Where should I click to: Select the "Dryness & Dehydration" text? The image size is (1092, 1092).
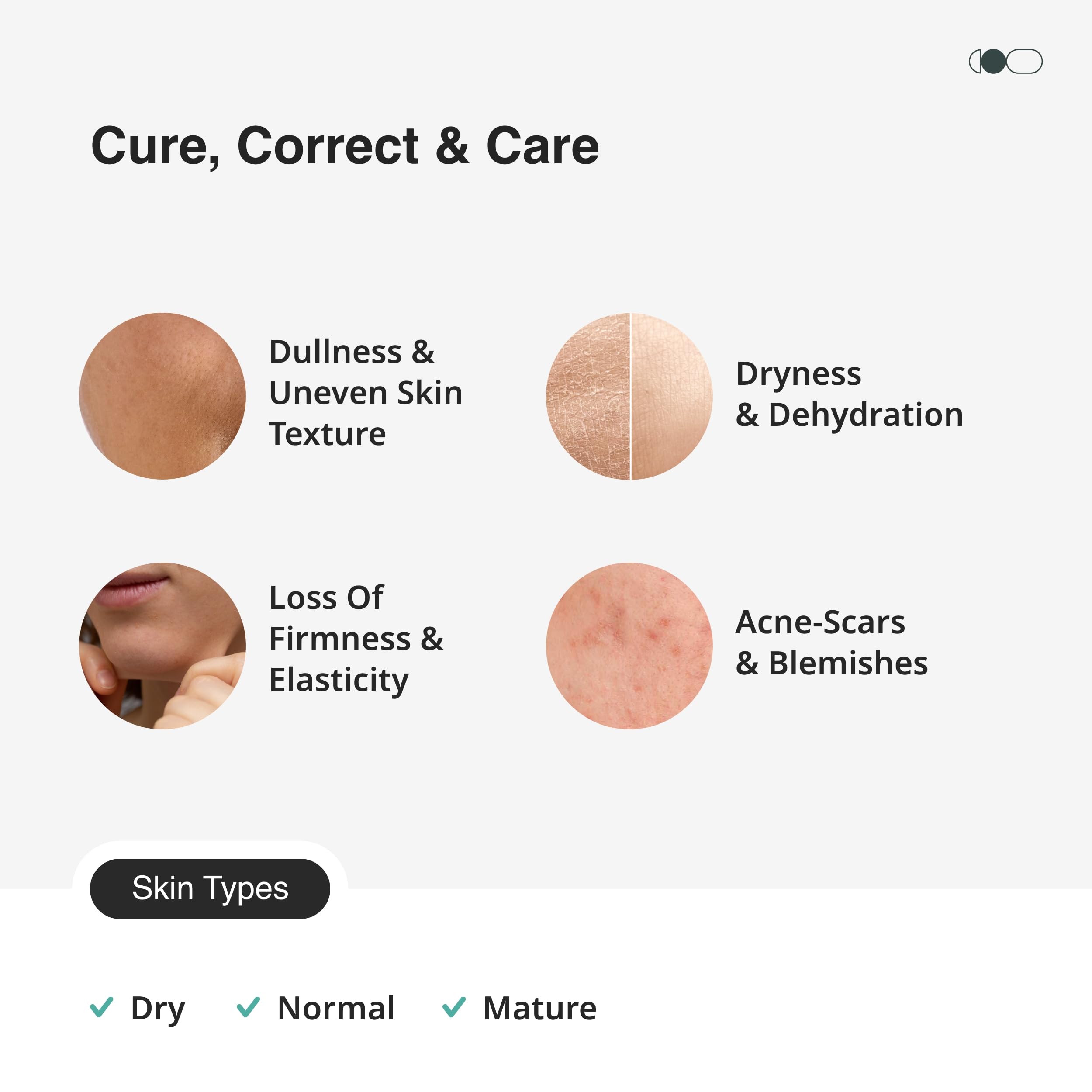849,394
